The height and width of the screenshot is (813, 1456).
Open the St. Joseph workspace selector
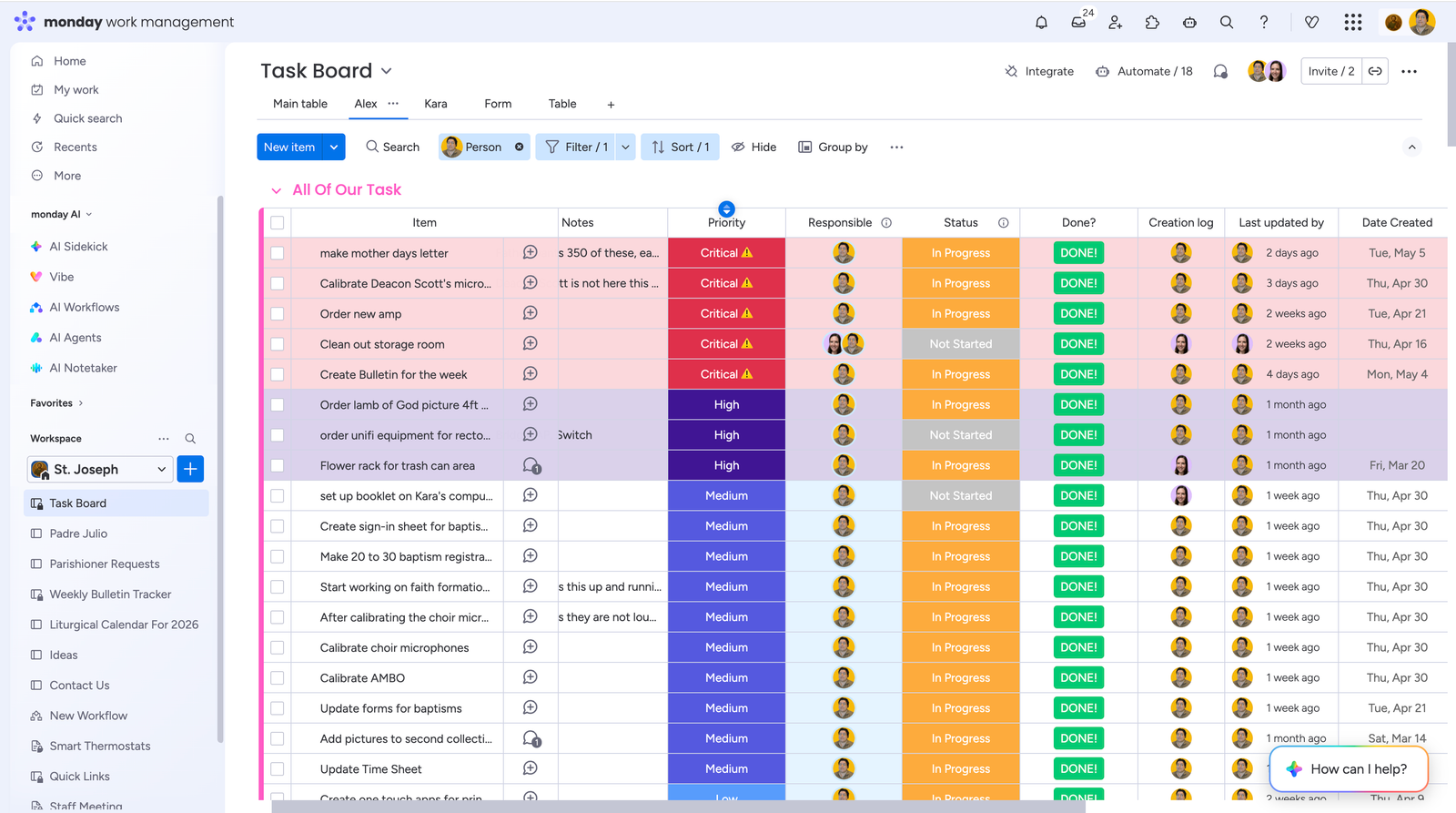[x=99, y=469]
